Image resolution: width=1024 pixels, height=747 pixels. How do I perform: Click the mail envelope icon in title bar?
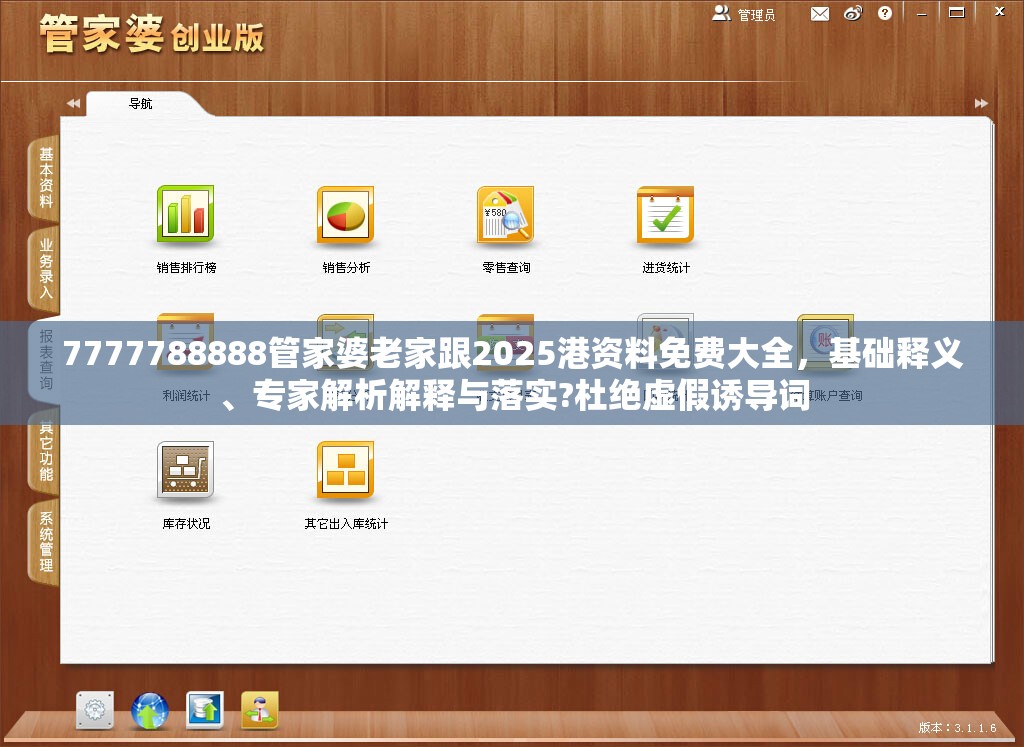coord(820,14)
